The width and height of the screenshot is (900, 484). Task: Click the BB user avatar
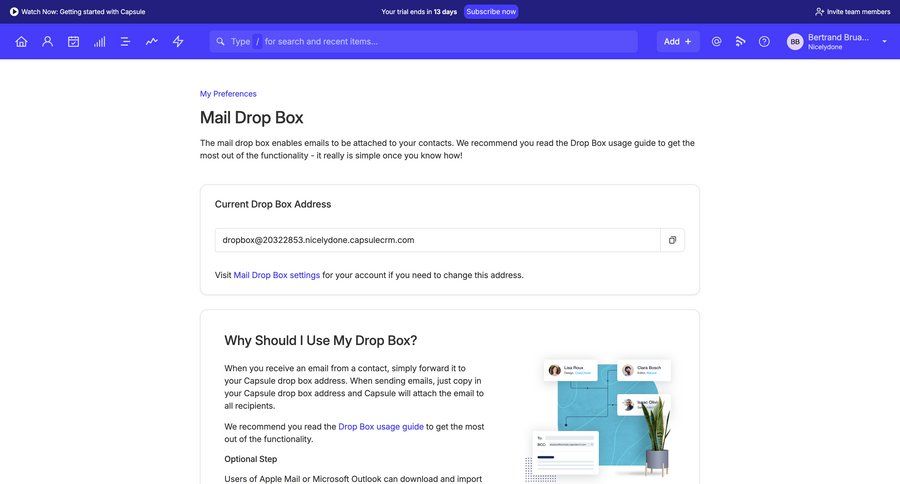coord(795,41)
